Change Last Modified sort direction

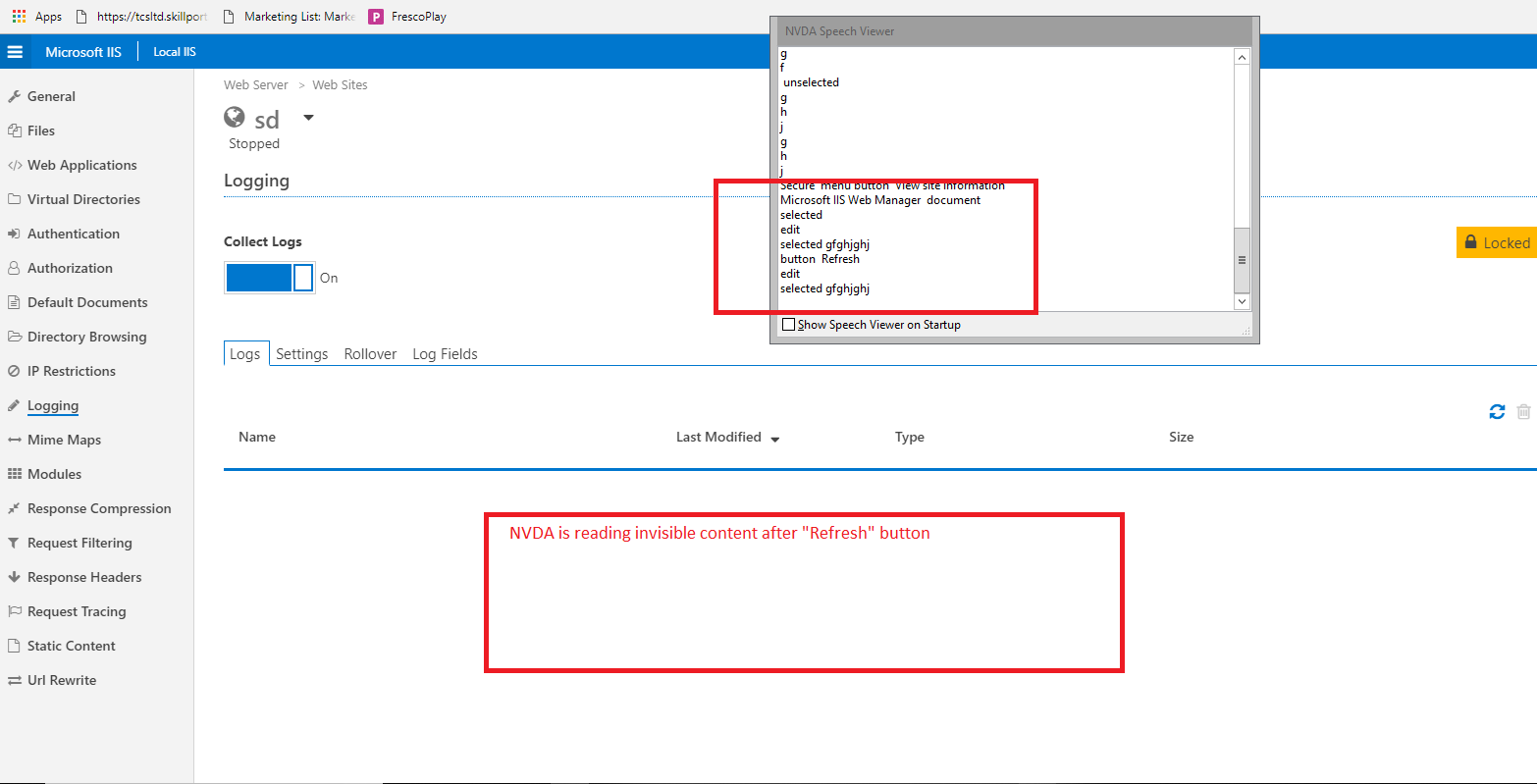[x=775, y=439]
